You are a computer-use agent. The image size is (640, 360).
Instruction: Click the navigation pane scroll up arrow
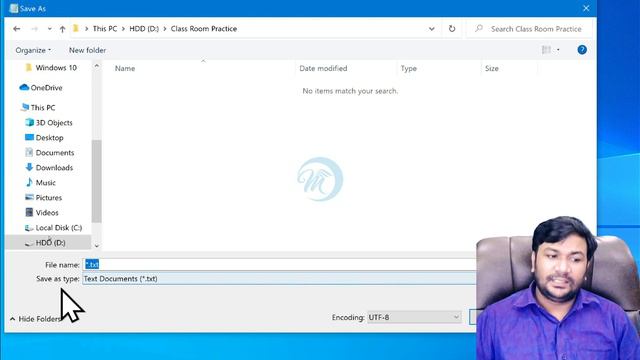click(96, 66)
